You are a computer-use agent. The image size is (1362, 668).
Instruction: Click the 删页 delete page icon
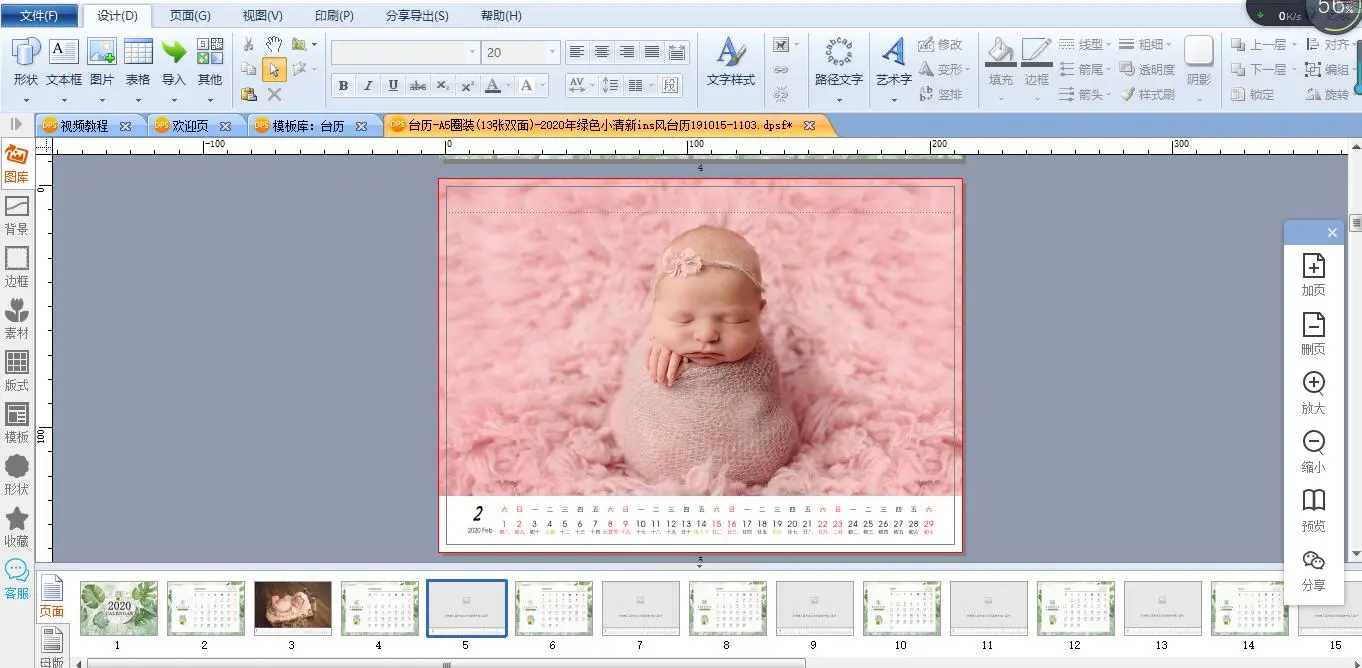click(x=1313, y=334)
